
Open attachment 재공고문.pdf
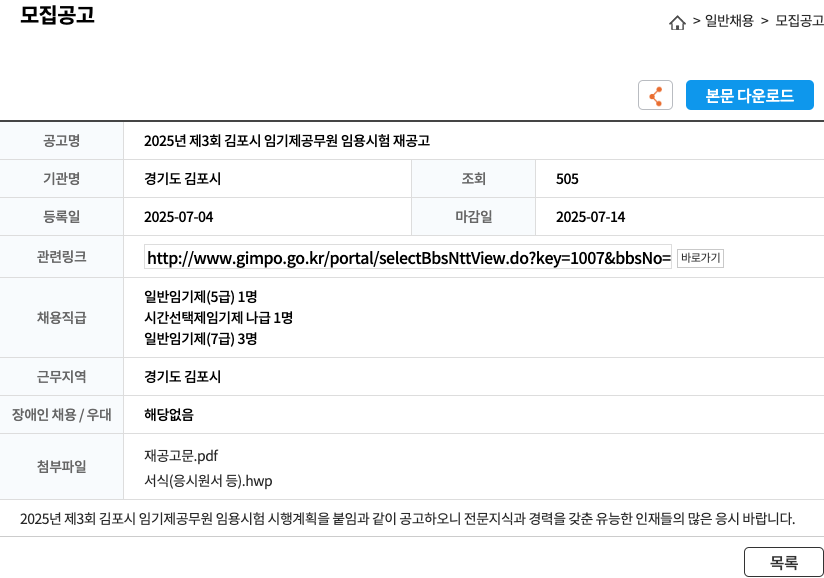(x=181, y=456)
